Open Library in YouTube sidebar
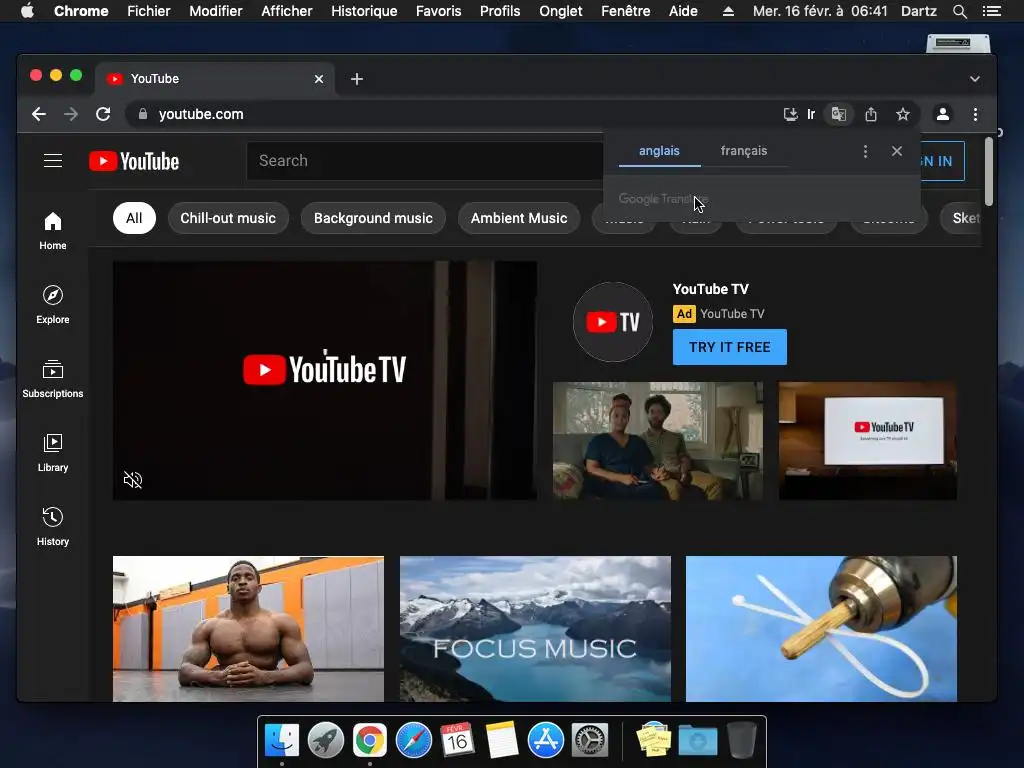The height and width of the screenshot is (768, 1024). [x=53, y=453]
